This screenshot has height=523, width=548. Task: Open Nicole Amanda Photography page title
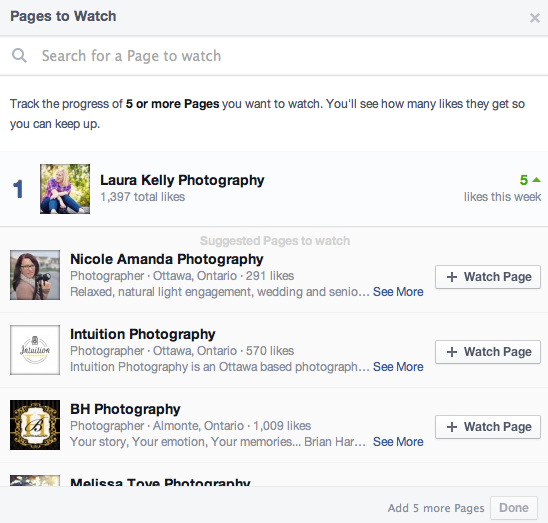click(x=167, y=259)
